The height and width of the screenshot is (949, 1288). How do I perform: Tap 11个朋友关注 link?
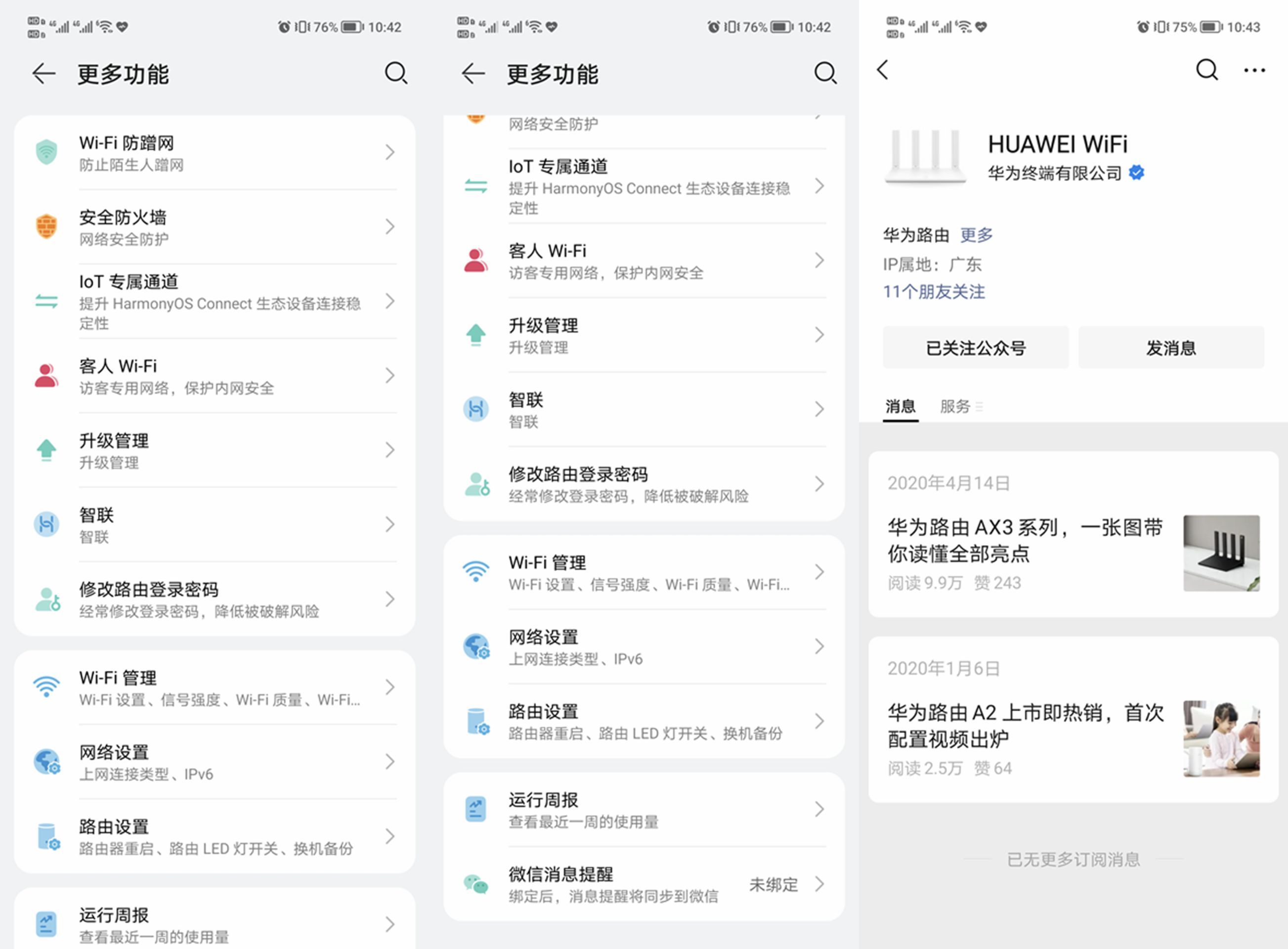(934, 292)
